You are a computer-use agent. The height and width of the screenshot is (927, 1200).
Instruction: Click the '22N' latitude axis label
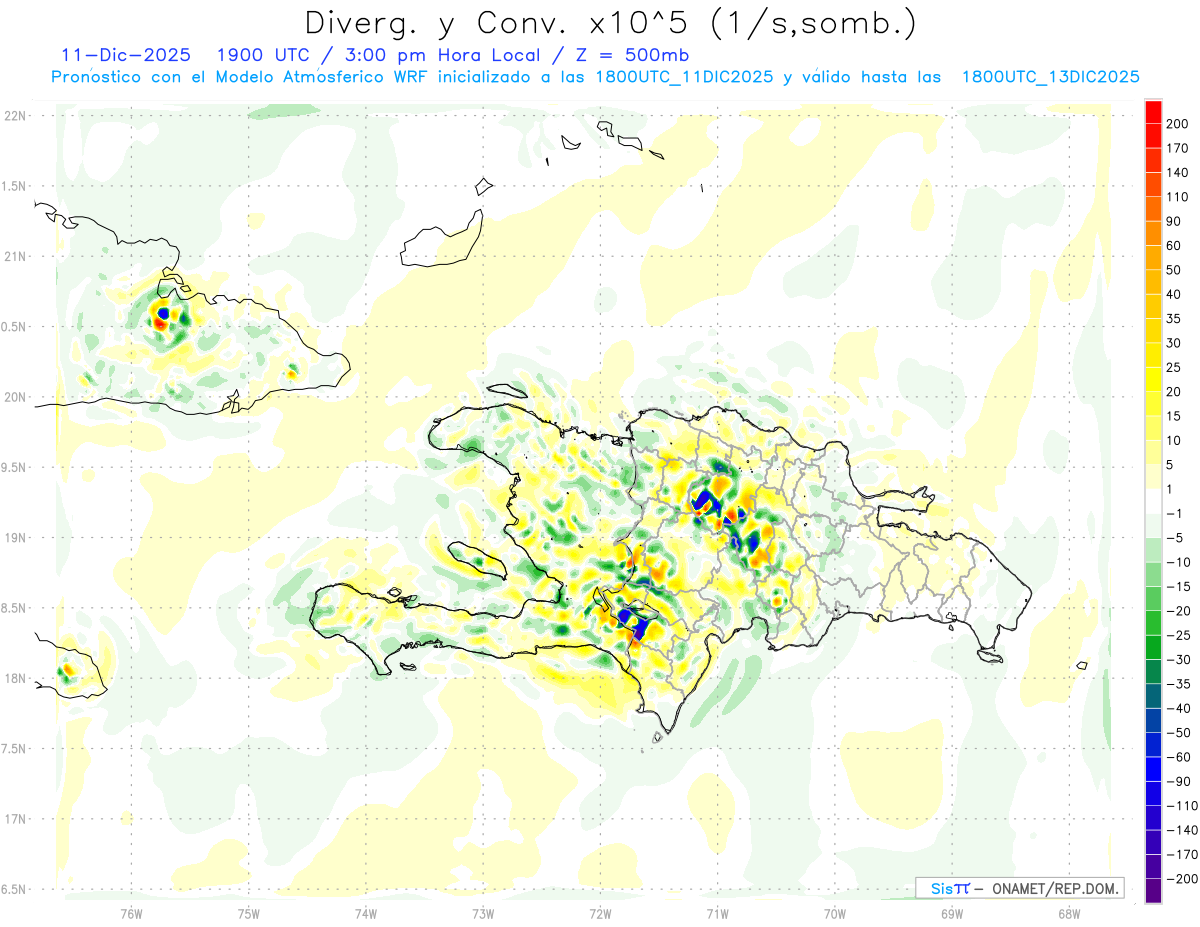[x=15, y=116]
